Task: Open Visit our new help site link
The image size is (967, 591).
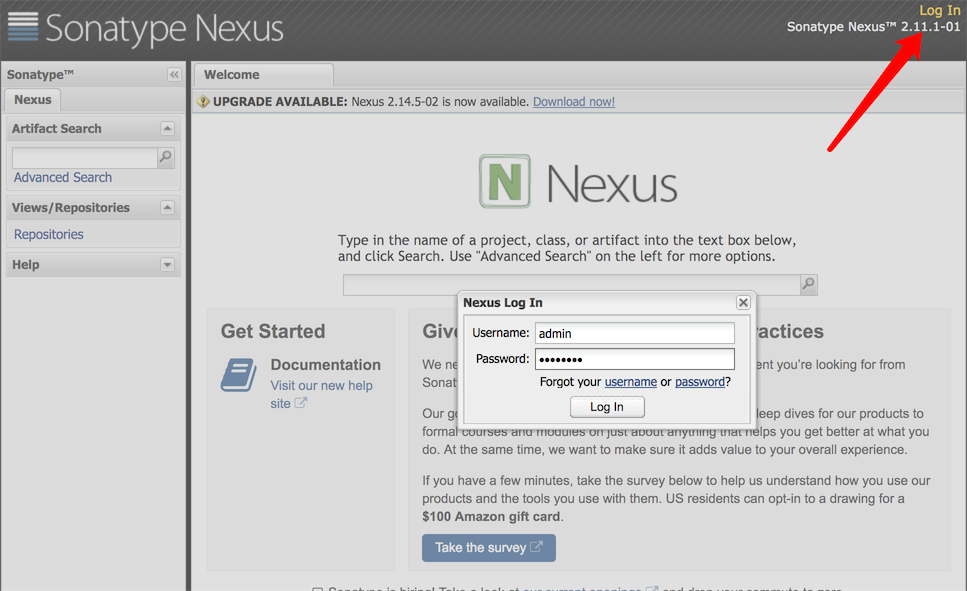Action: (x=321, y=394)
